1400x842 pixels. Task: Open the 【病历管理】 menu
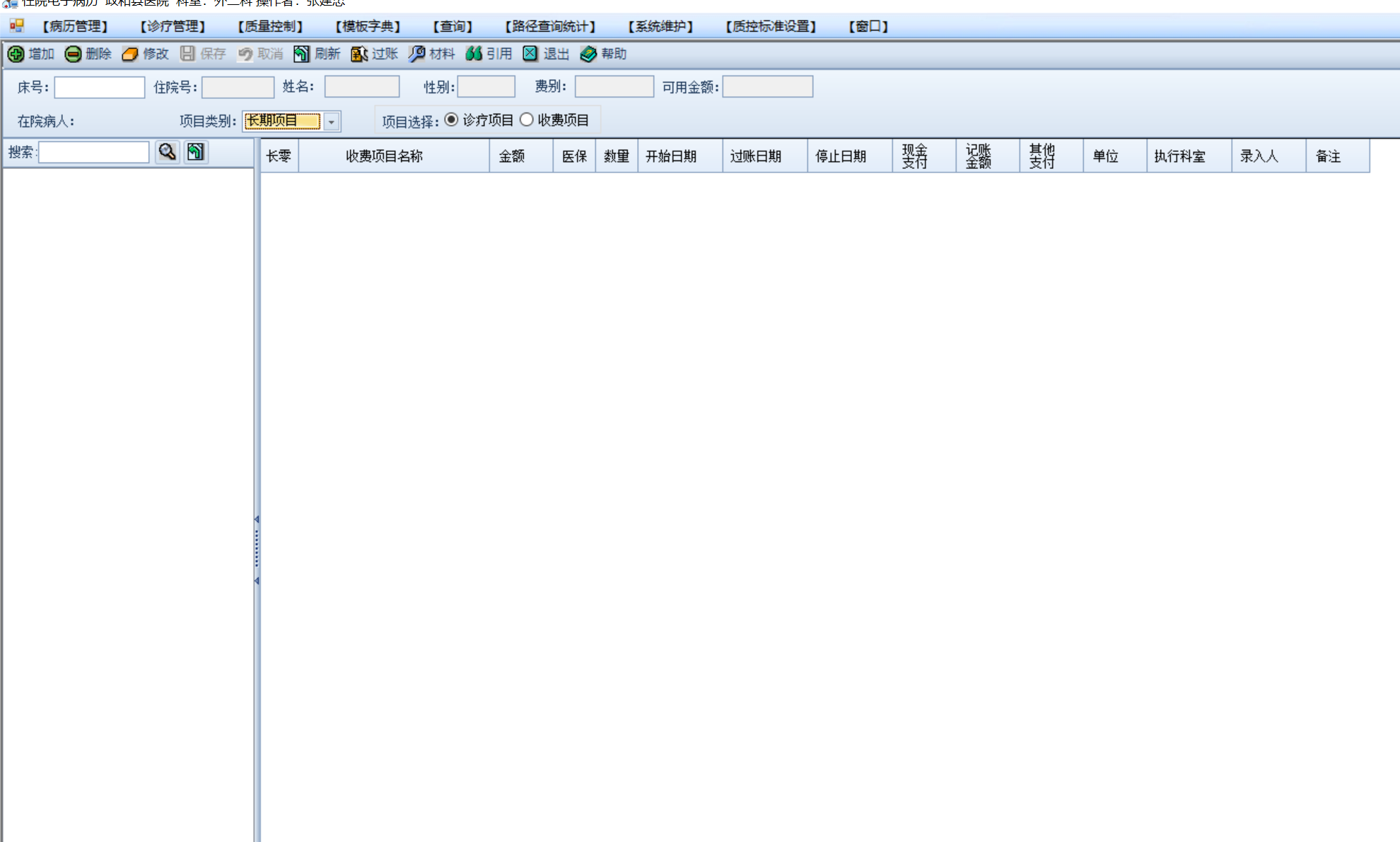tap(75, 26)
